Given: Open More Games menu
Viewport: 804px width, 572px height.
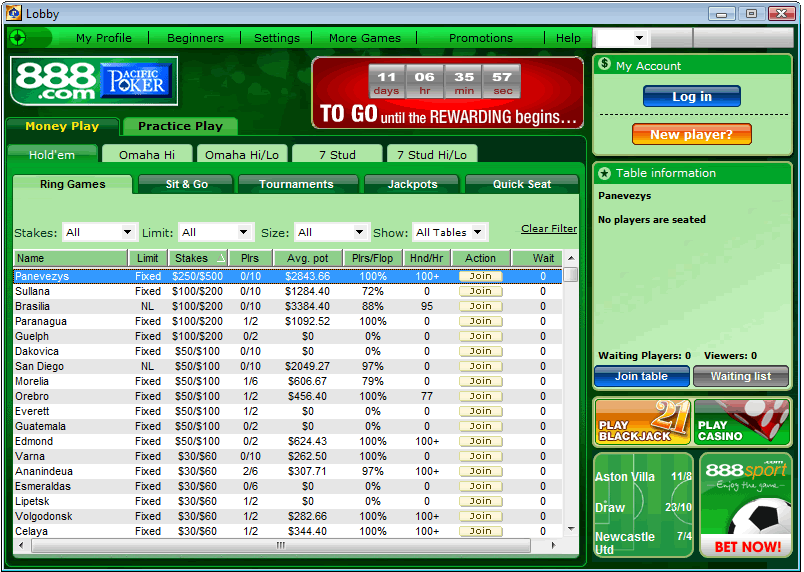Looking at the screenshot, I should point(365,38).
